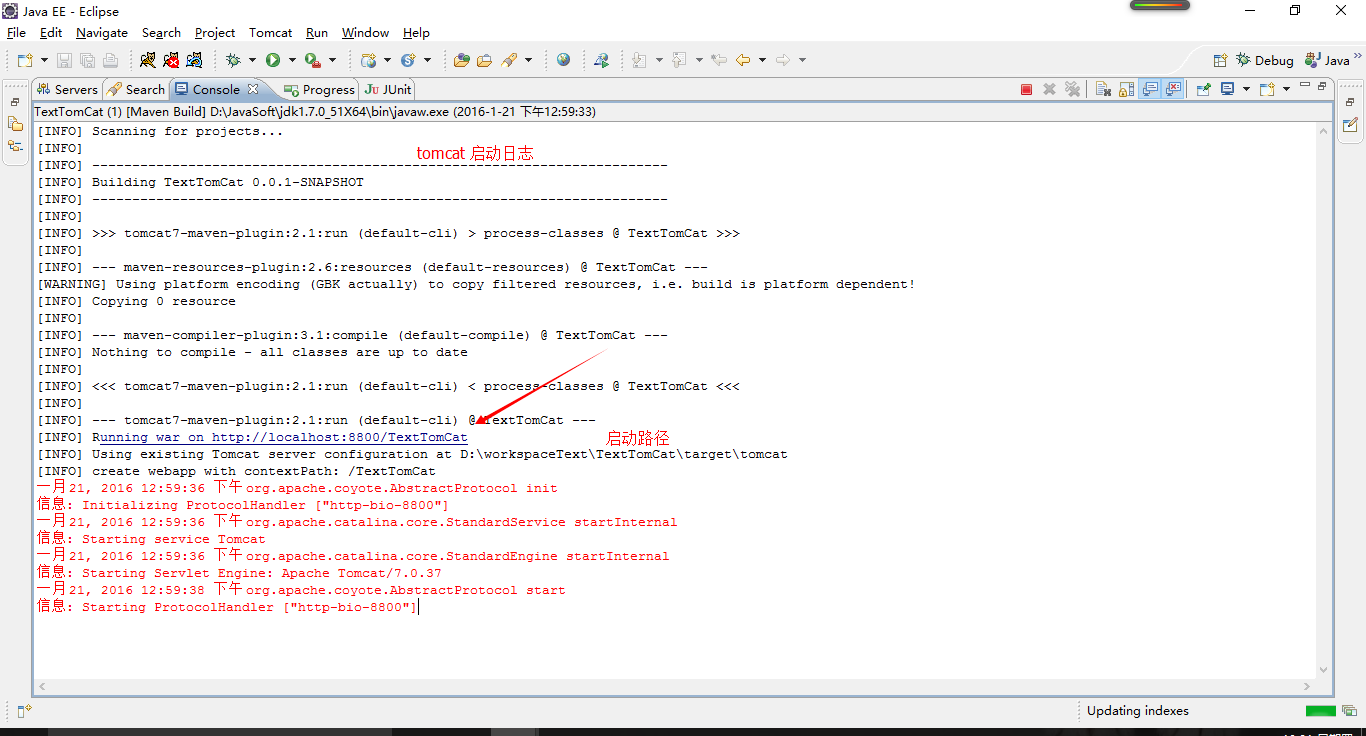Open the Run menu
Image resolution: width=1366 pixels, height=736 pixels.
coord(317,33)
